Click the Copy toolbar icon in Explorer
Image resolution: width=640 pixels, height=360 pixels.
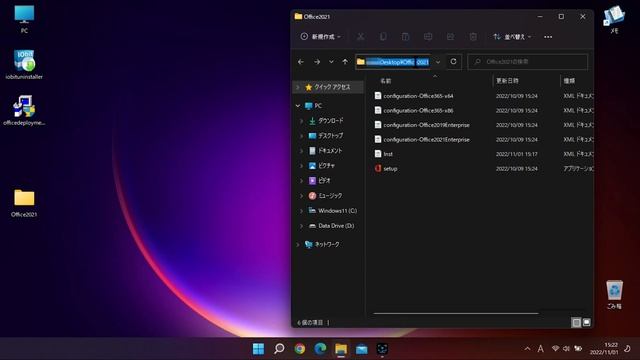coord(383,37)
